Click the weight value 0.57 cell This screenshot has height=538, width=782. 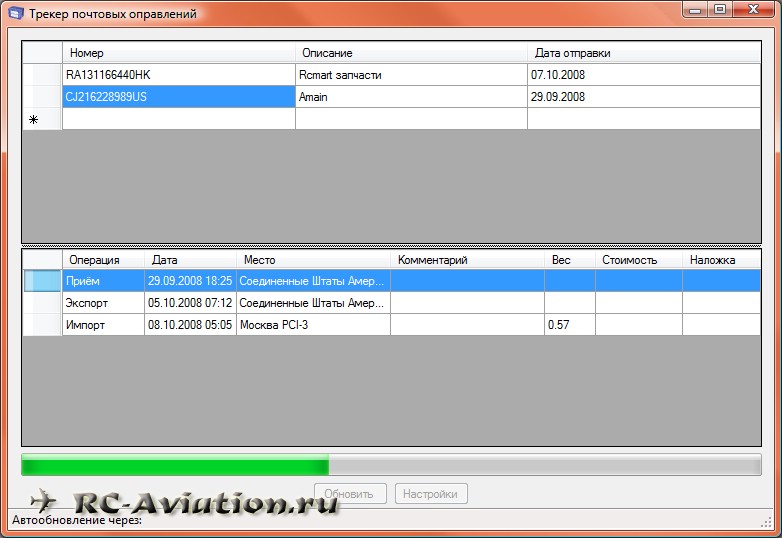569,325
